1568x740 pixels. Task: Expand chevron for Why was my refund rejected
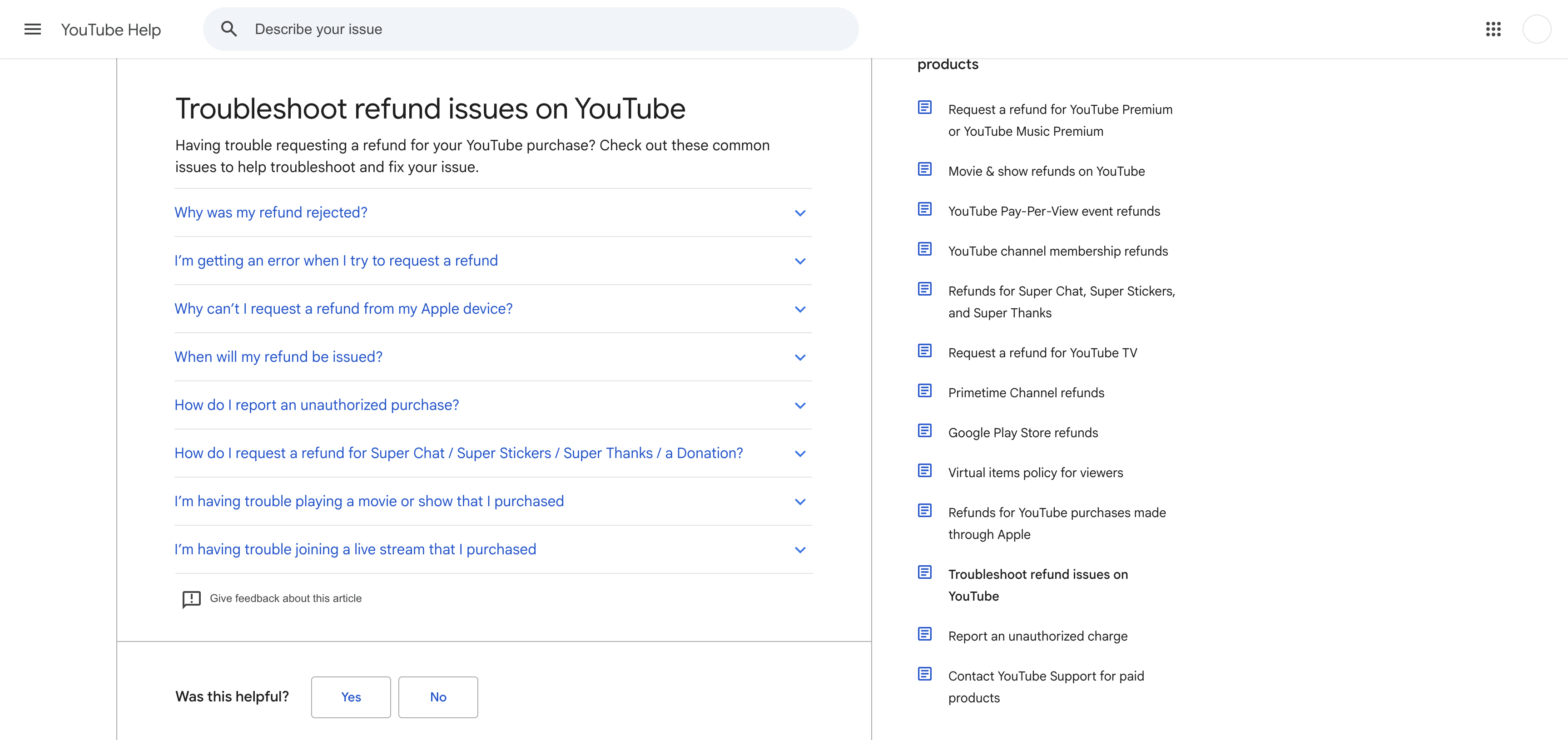pos(800,213)
